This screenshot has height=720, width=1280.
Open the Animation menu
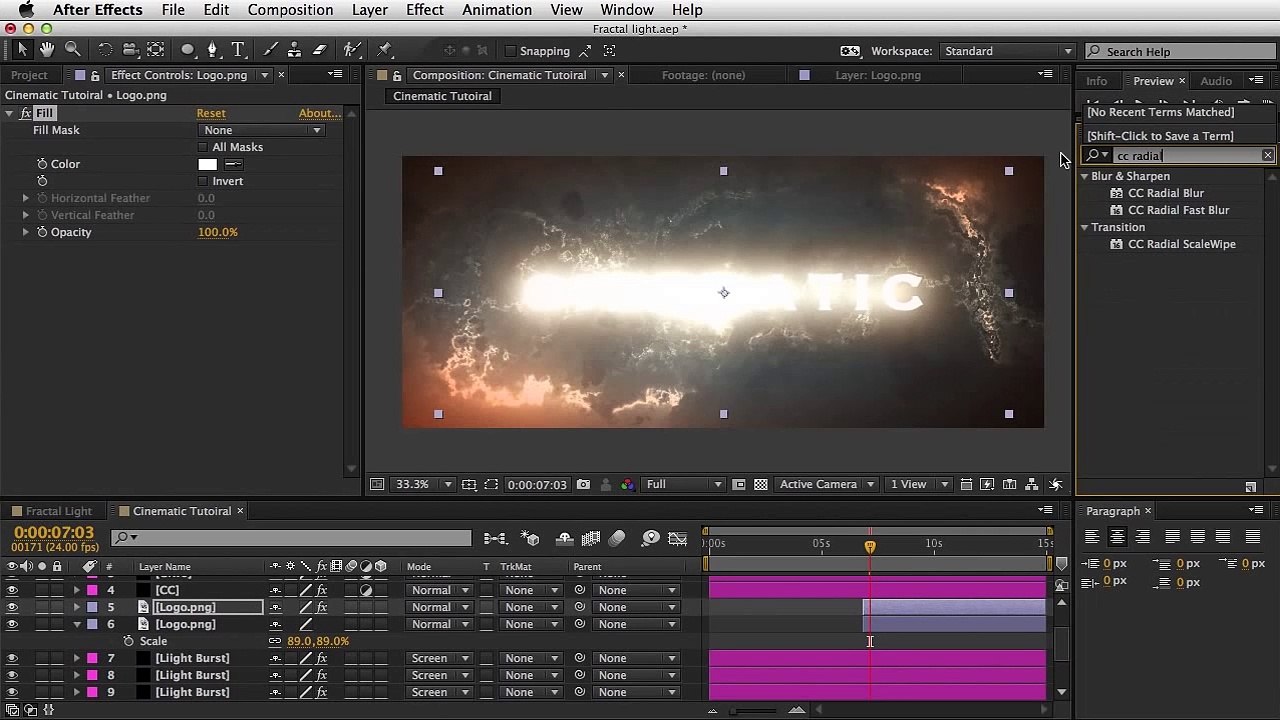pyautogui.click(x=497, y=10)
